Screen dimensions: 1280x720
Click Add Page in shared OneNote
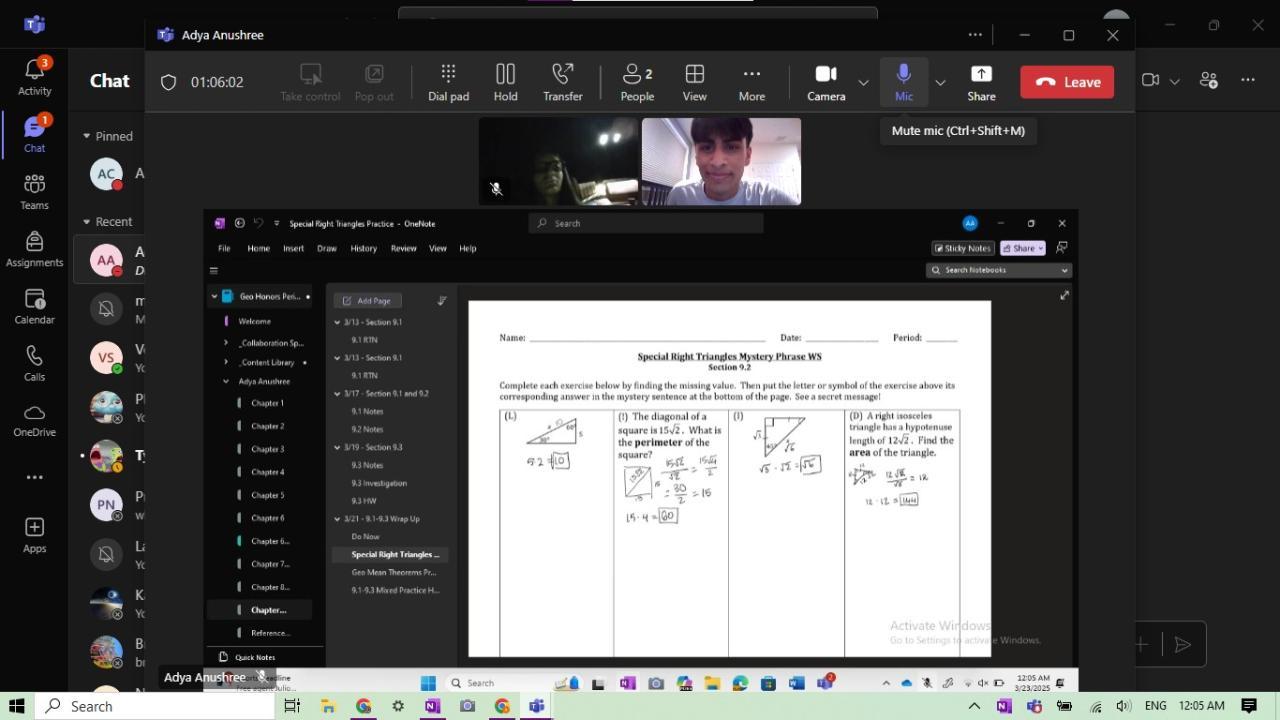(367, 300)
